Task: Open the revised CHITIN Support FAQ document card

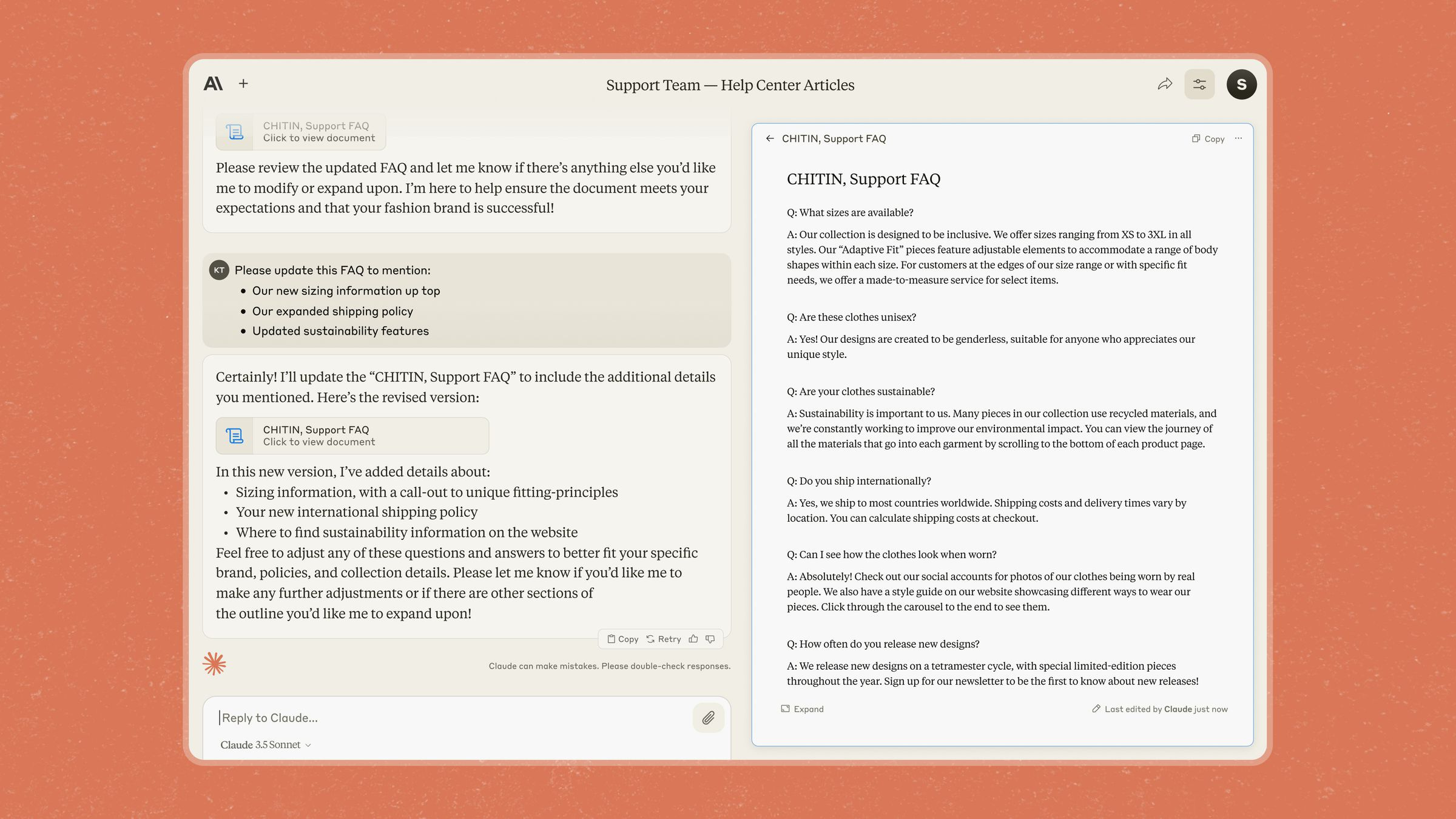Action: point(352,436)
